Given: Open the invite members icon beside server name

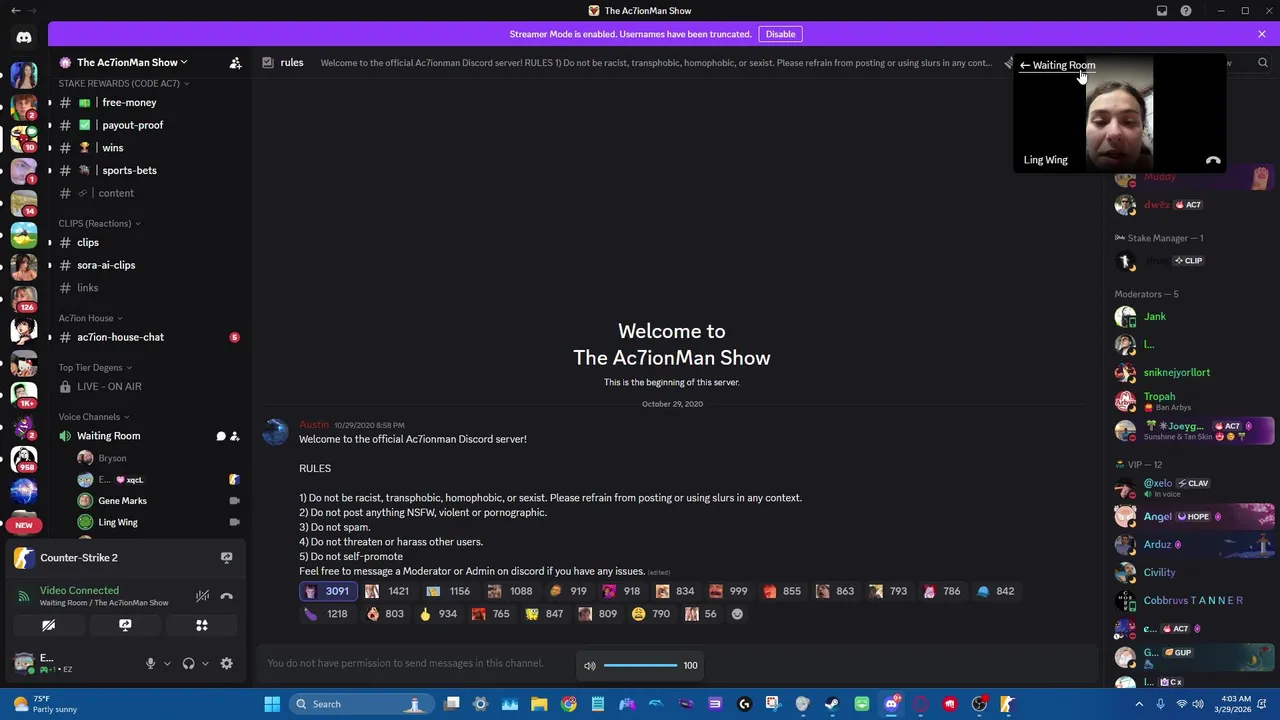Looking at the screenshot, I should click(235, 63).
